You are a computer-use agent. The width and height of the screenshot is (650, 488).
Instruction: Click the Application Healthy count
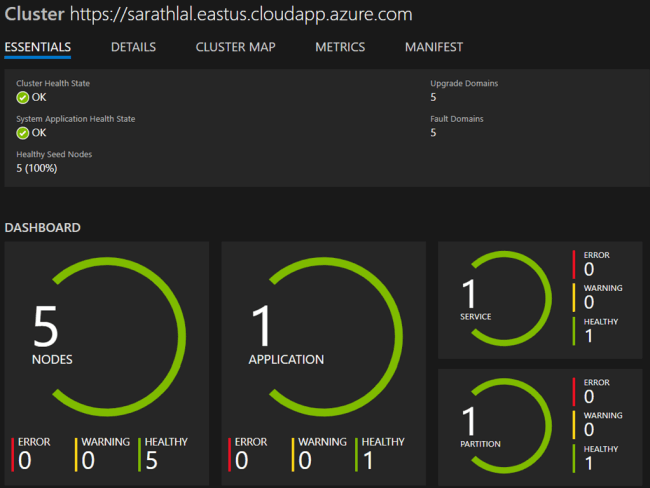(368, 460)
